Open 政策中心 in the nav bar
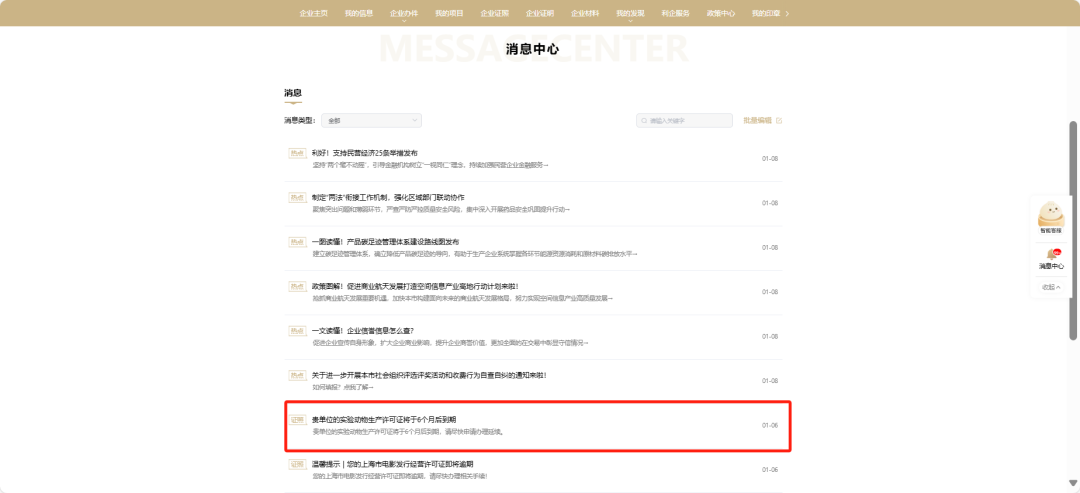 coord(720,13)
